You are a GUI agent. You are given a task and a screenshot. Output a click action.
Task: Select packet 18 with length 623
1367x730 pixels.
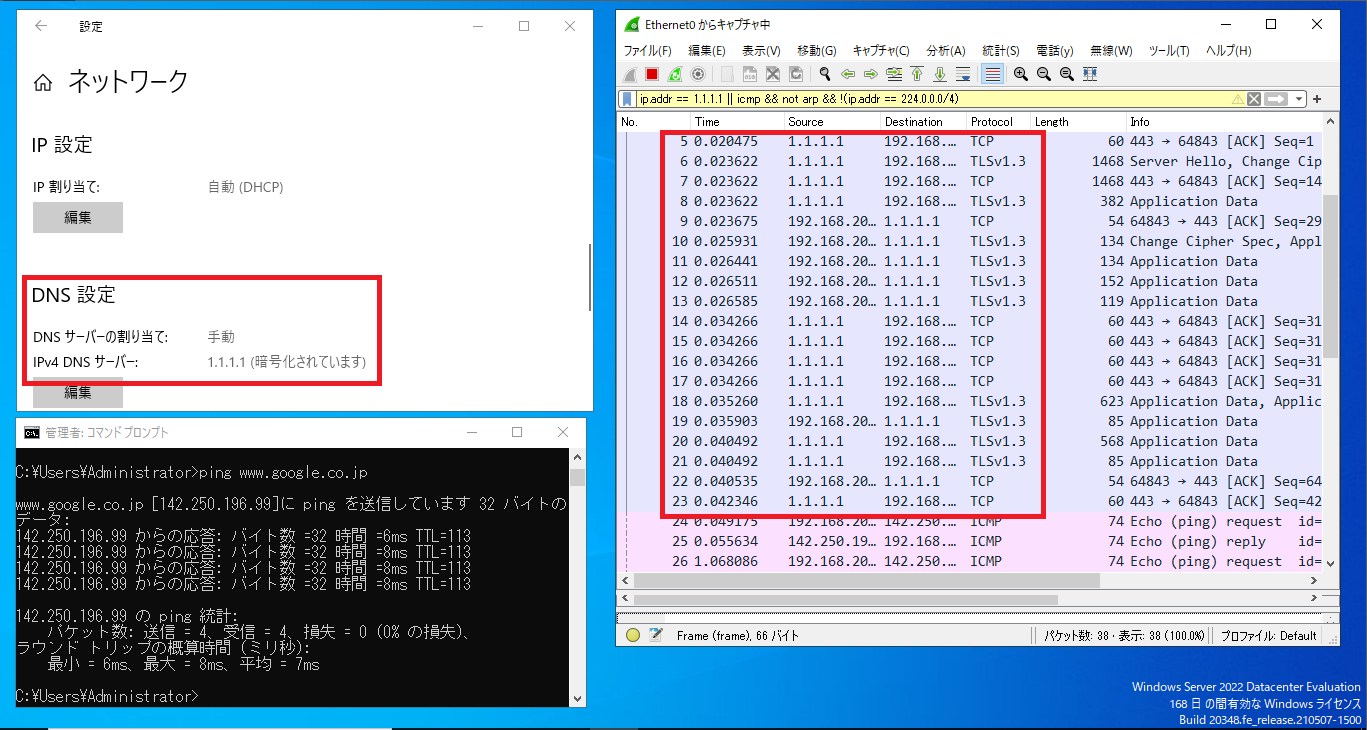[x=970, y=401]
